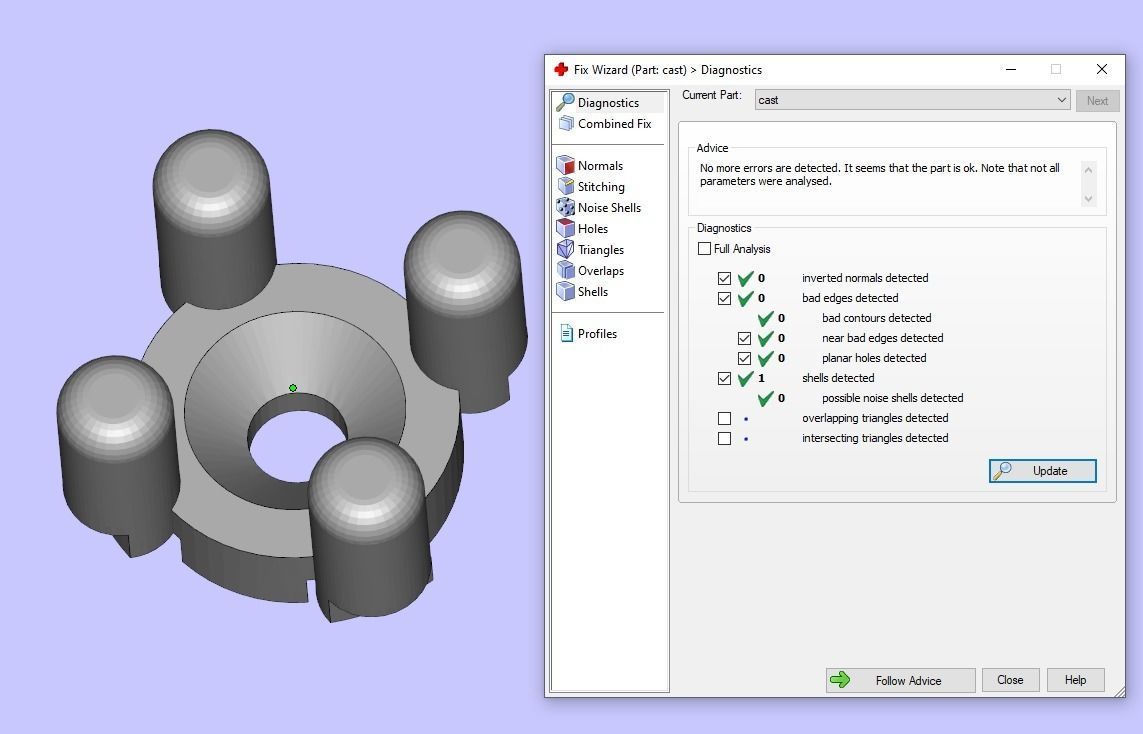
Task: Click the Triangles cube icon
Action: click(566, 249)
